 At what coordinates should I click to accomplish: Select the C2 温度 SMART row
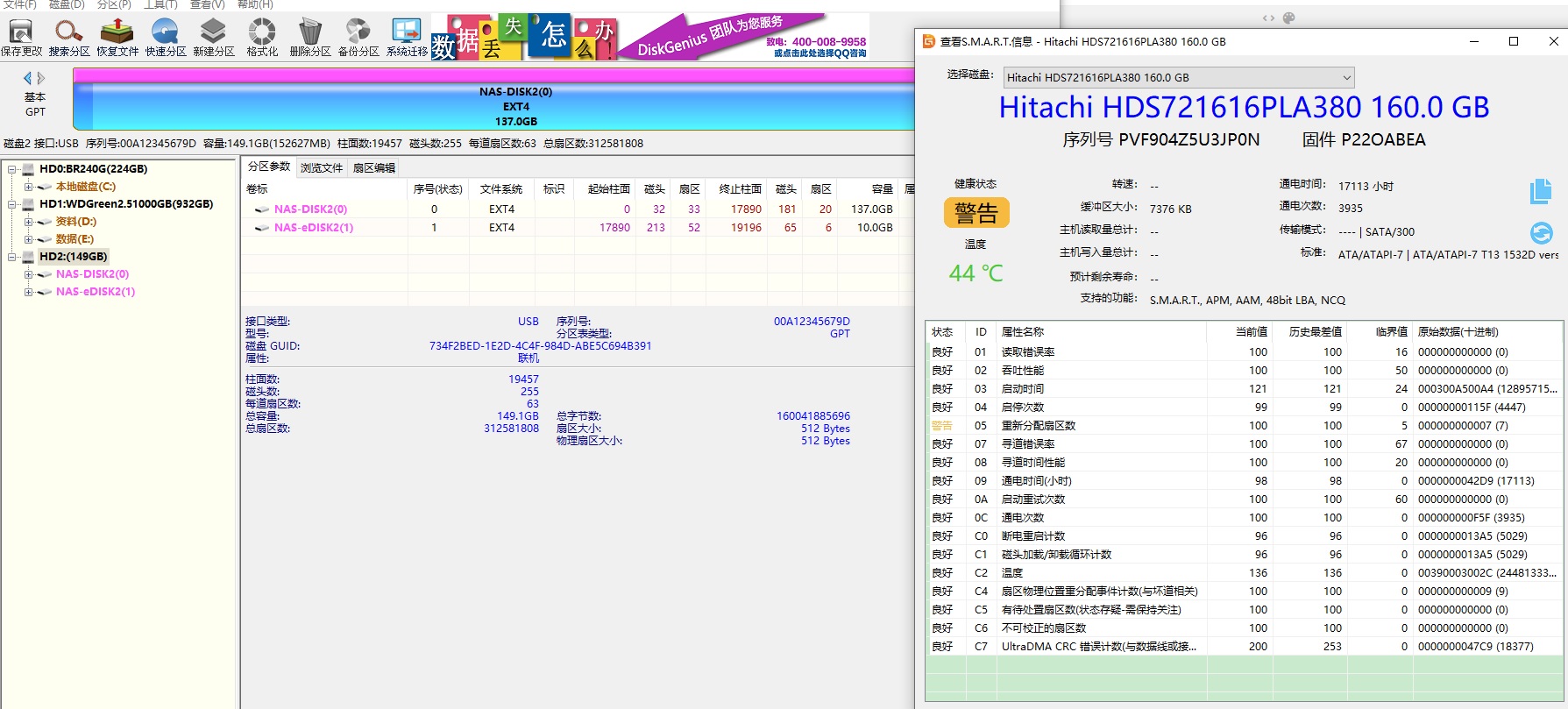1244,573
